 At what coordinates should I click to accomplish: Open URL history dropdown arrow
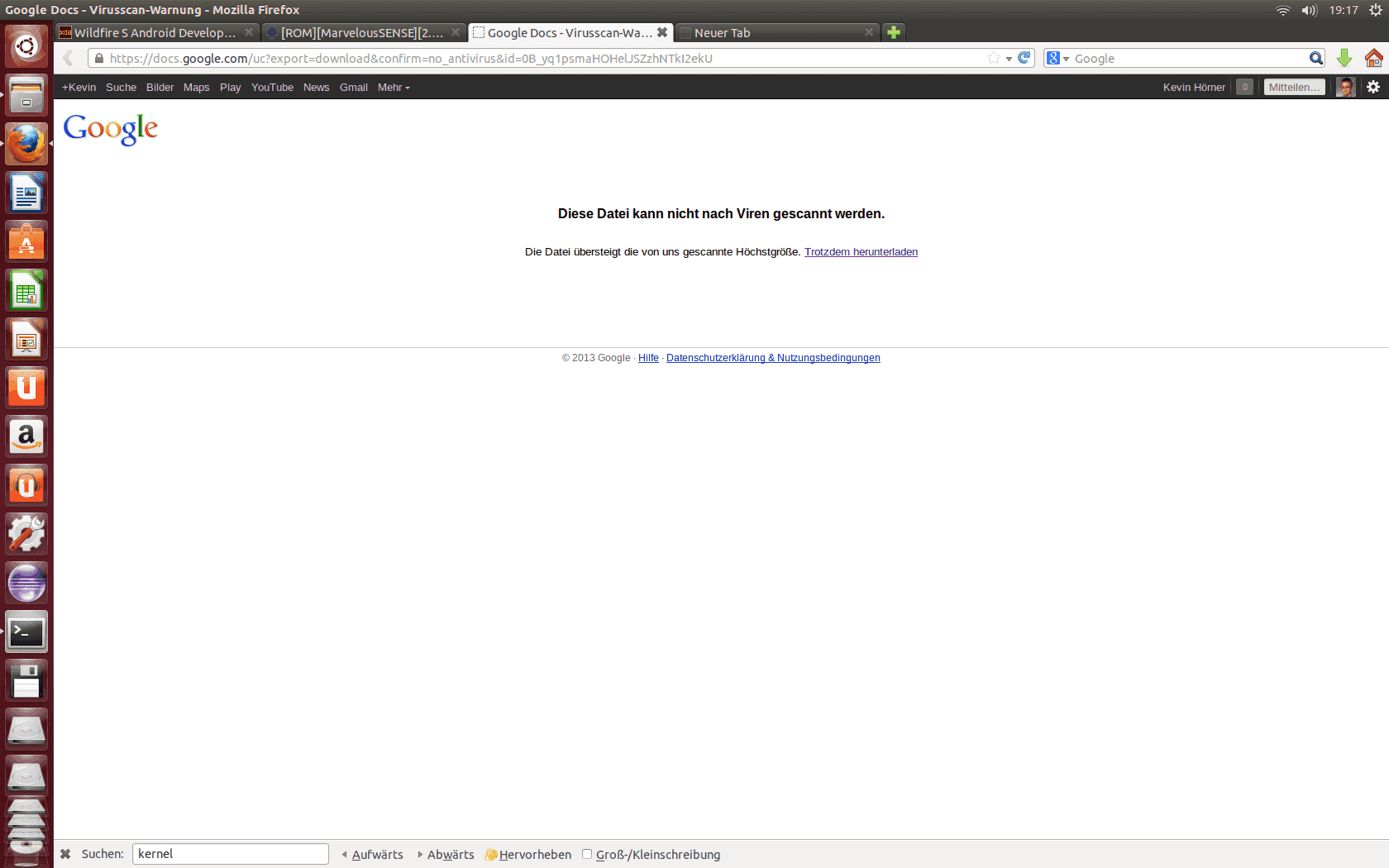tap(1009, 59)
